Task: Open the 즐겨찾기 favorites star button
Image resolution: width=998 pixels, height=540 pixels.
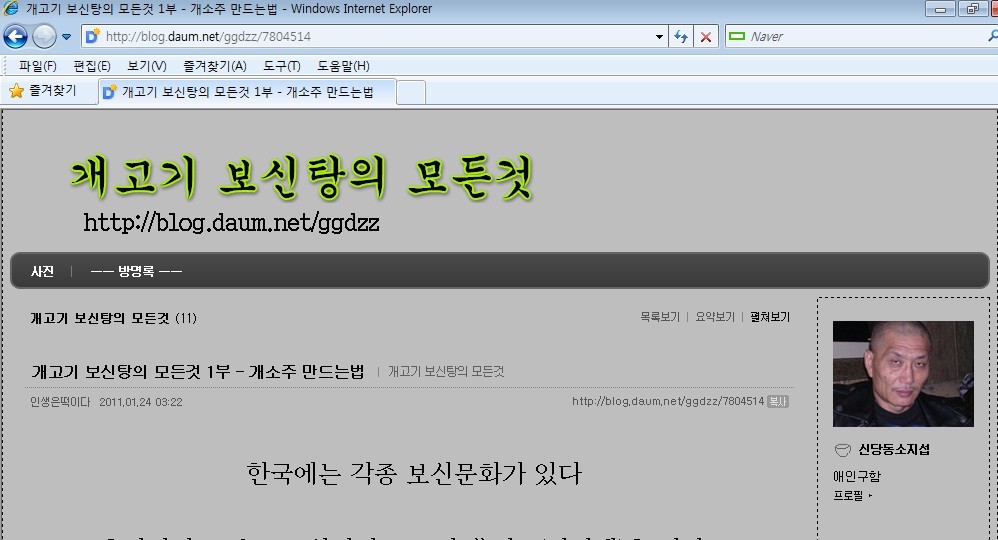Action: 43,91
